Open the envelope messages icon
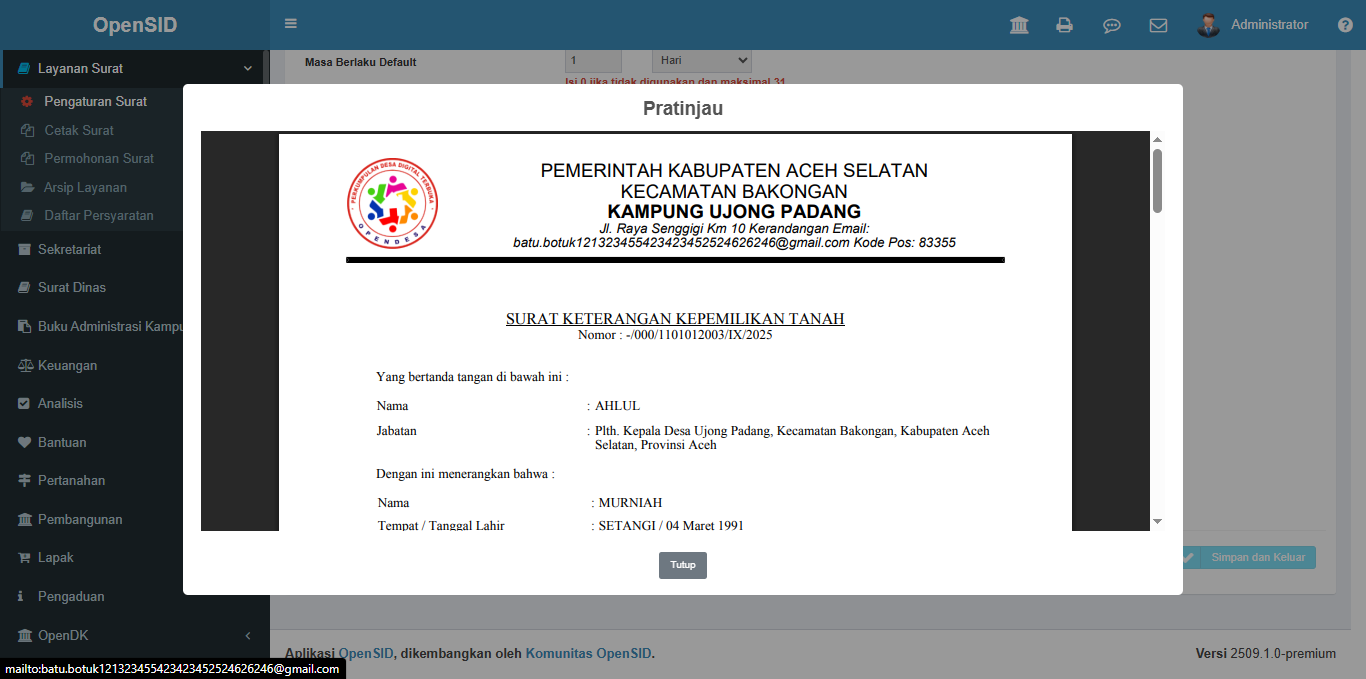 click(1158, 25)
